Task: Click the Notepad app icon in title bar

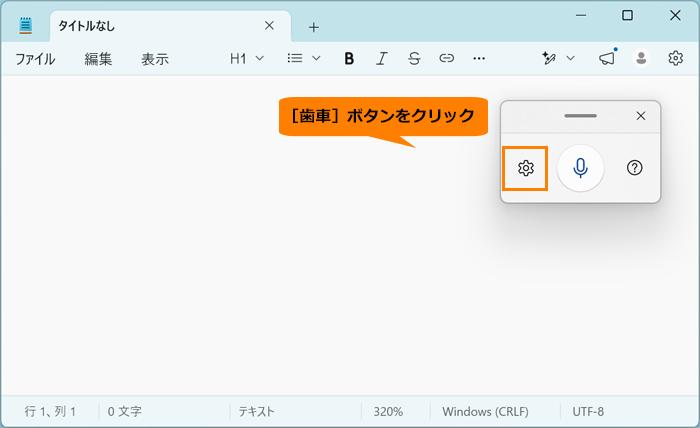Action: (26, 25)
